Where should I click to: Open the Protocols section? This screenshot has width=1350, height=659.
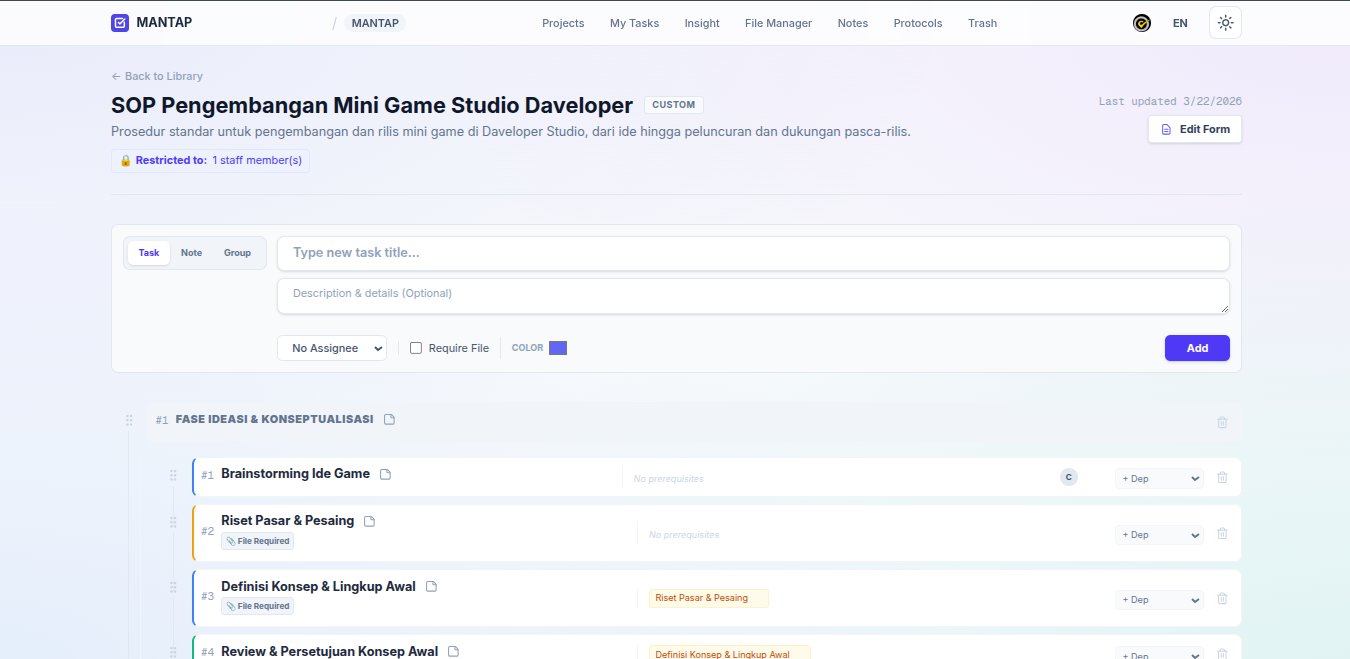click(918, 23)
